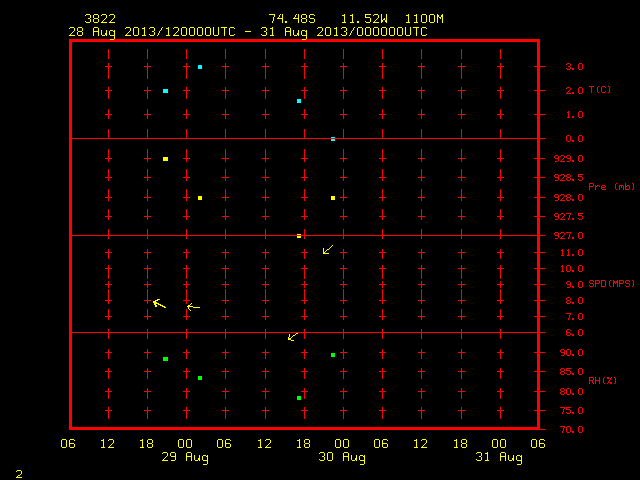Select the cyan point on 0.0 line

[333, 139]
